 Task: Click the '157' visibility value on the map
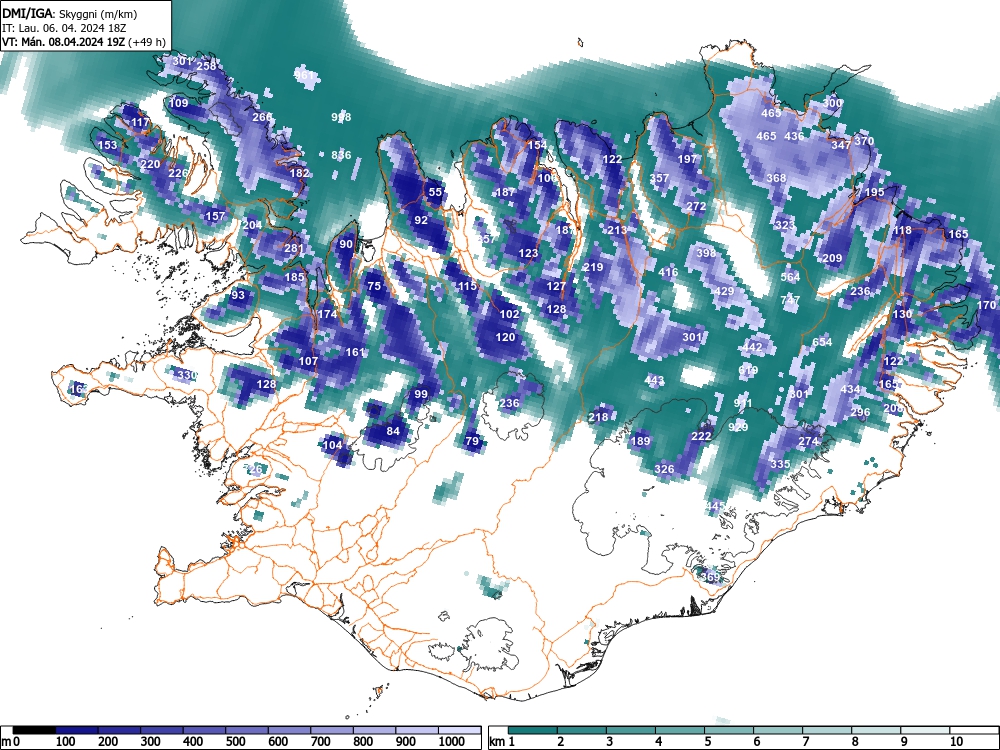[215, 216]
